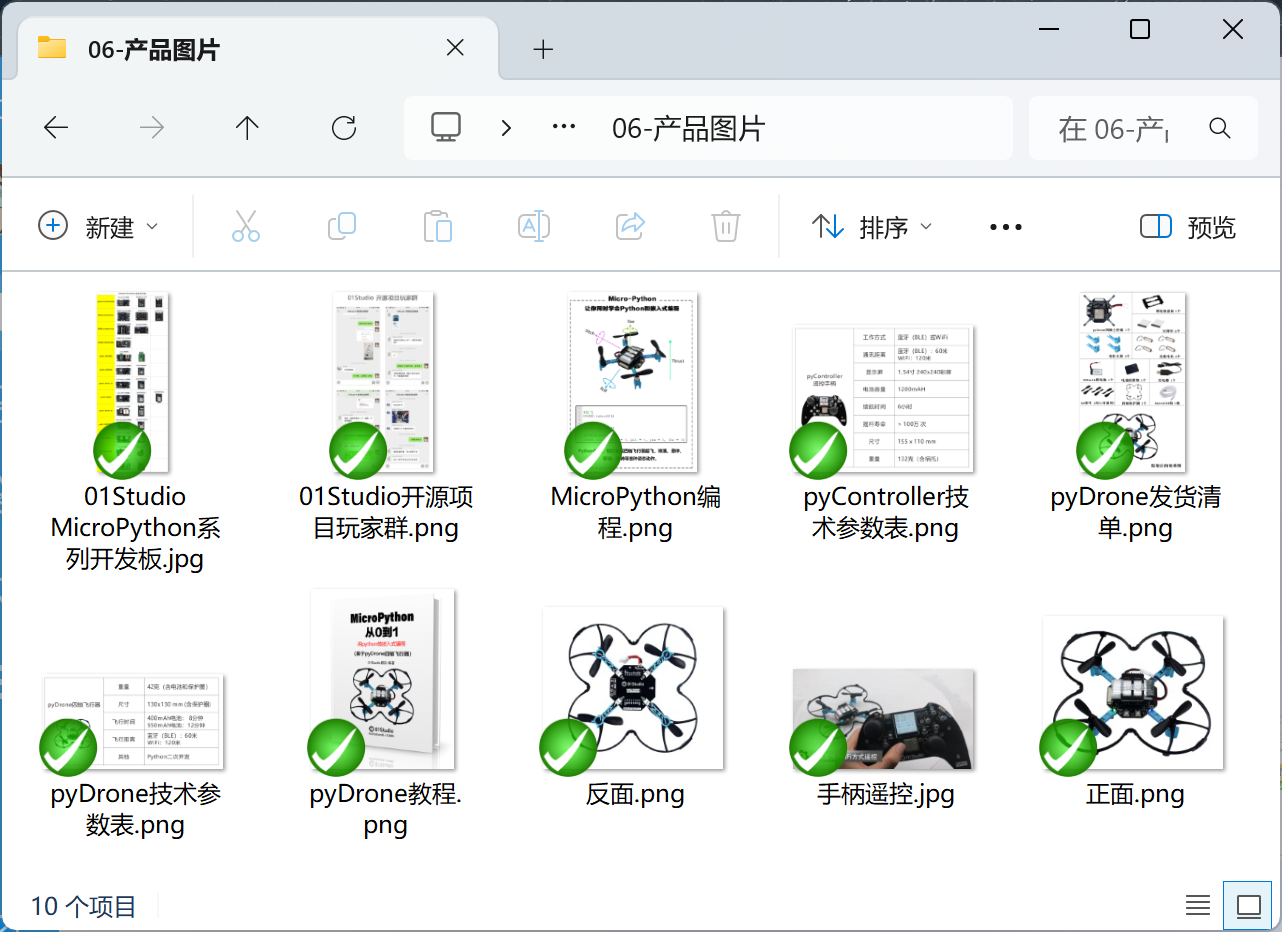Select the pyDrone技术参数表.png thumbnail
Viewport: 1282px width, 932px height.
(133, 722)
